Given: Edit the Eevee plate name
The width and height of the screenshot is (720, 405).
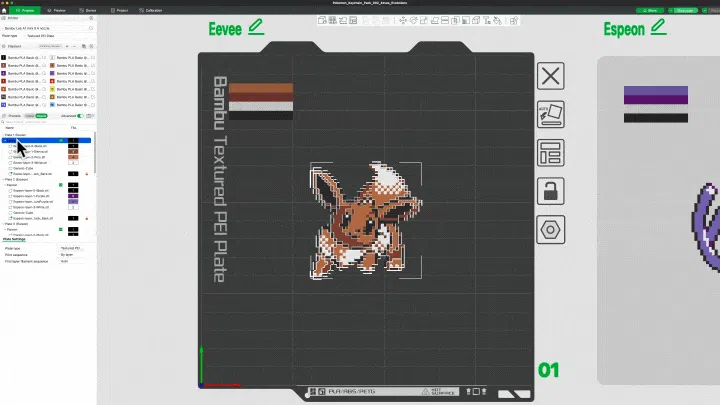Looking at the screenshot, I should pyautogui.click(x=256, y=27).
